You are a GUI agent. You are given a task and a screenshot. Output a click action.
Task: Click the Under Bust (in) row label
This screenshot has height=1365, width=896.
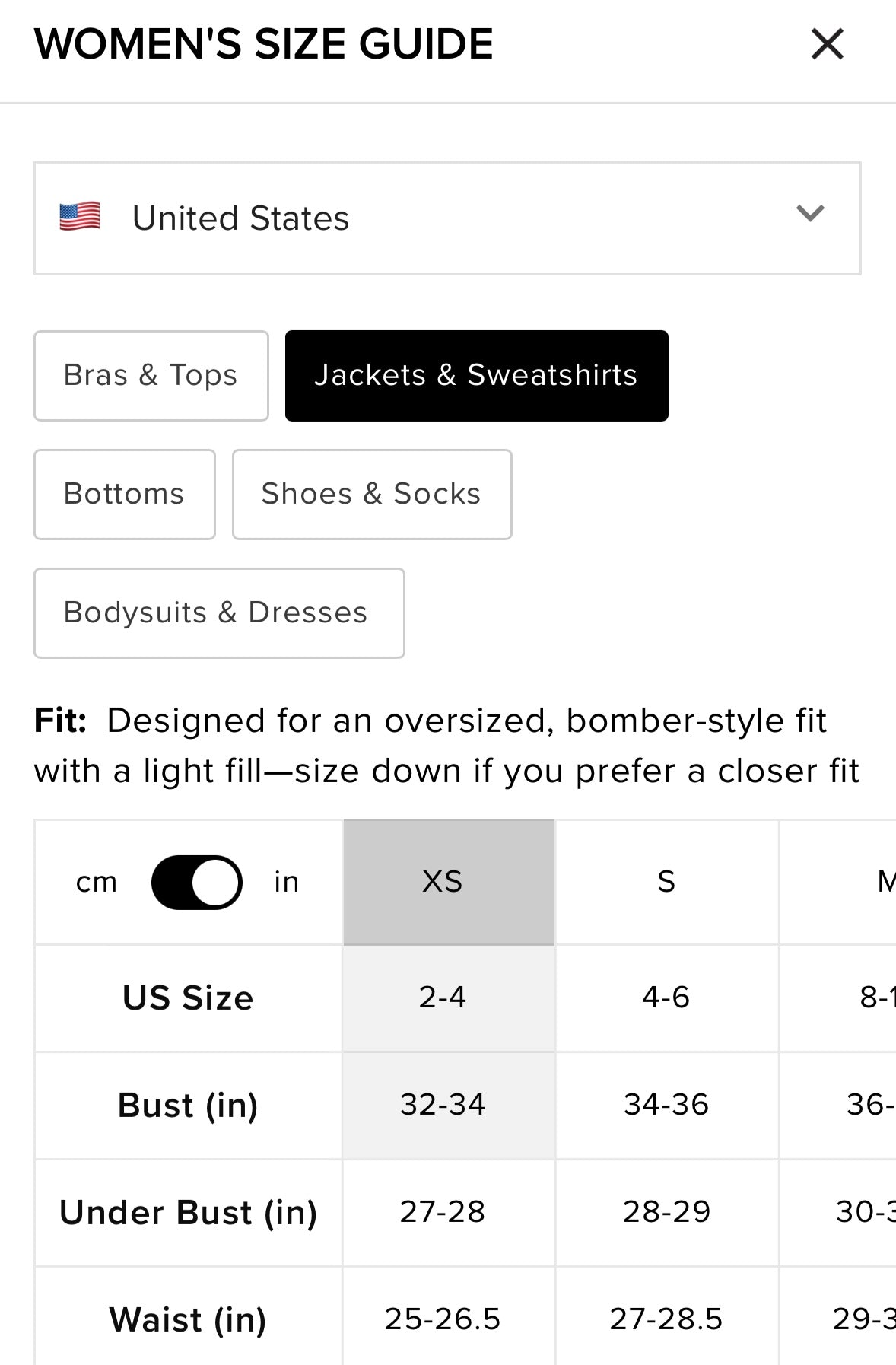[188, 1212]
